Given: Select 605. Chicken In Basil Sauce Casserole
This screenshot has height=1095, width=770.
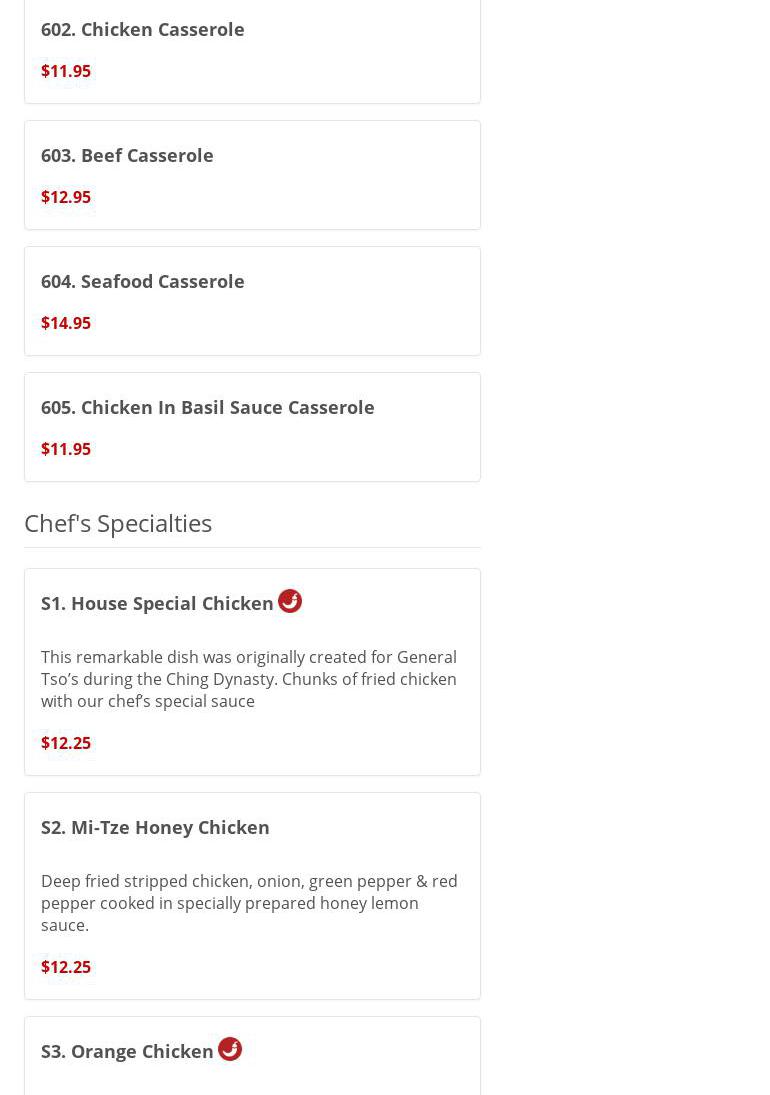Looking at the screenshot, I should coord(208,407).
